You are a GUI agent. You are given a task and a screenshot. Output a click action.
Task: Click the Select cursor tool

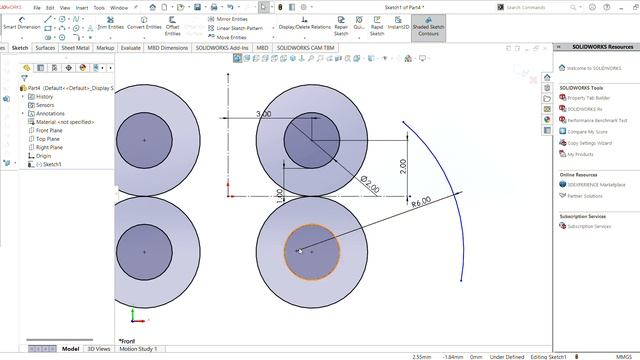(x=264, y=7)
